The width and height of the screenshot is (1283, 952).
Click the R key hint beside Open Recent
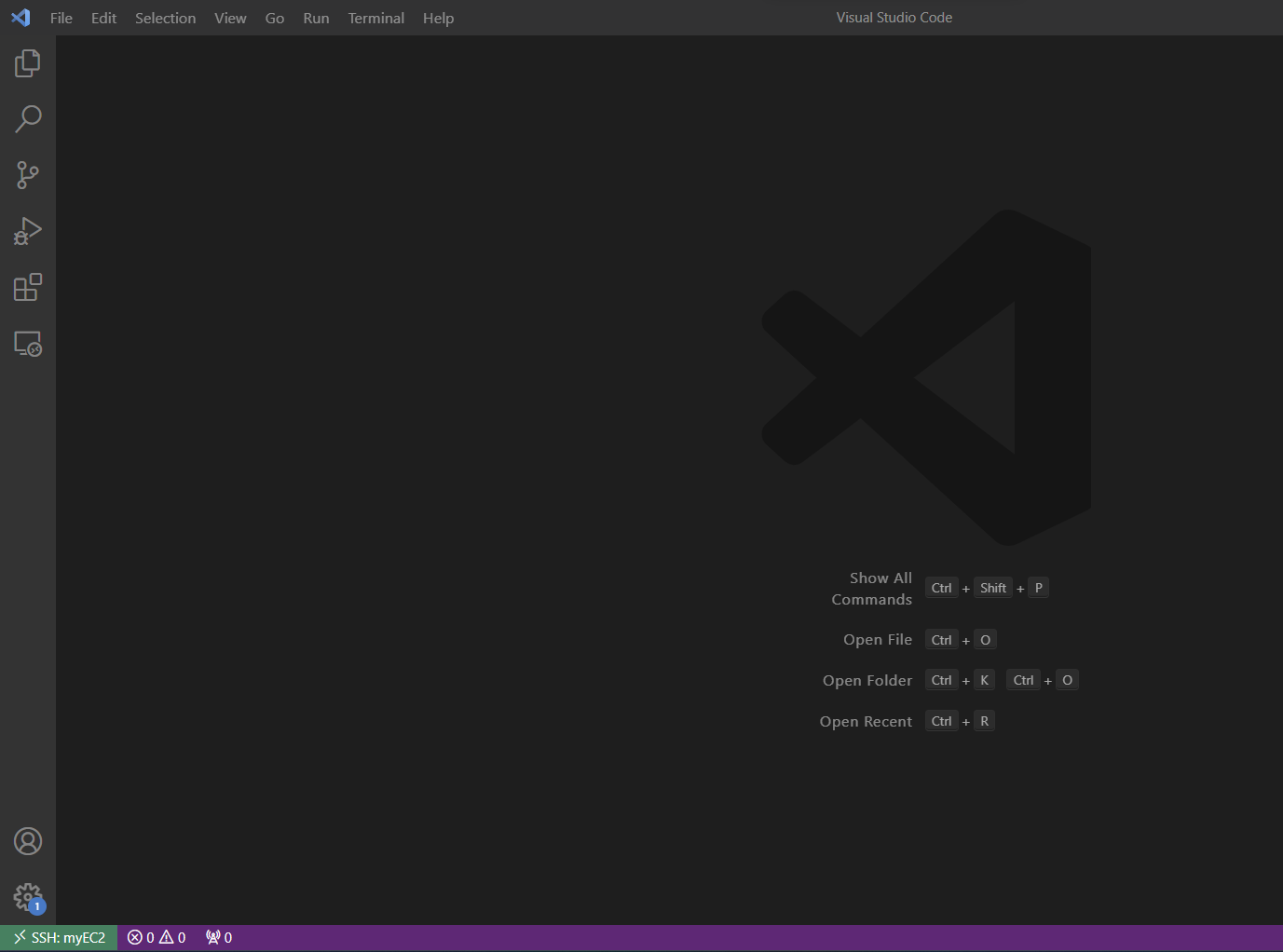984,721
